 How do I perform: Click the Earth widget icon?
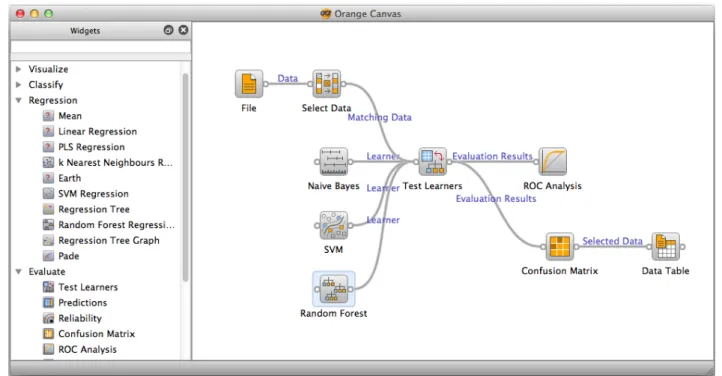click(x=48, y=178)
